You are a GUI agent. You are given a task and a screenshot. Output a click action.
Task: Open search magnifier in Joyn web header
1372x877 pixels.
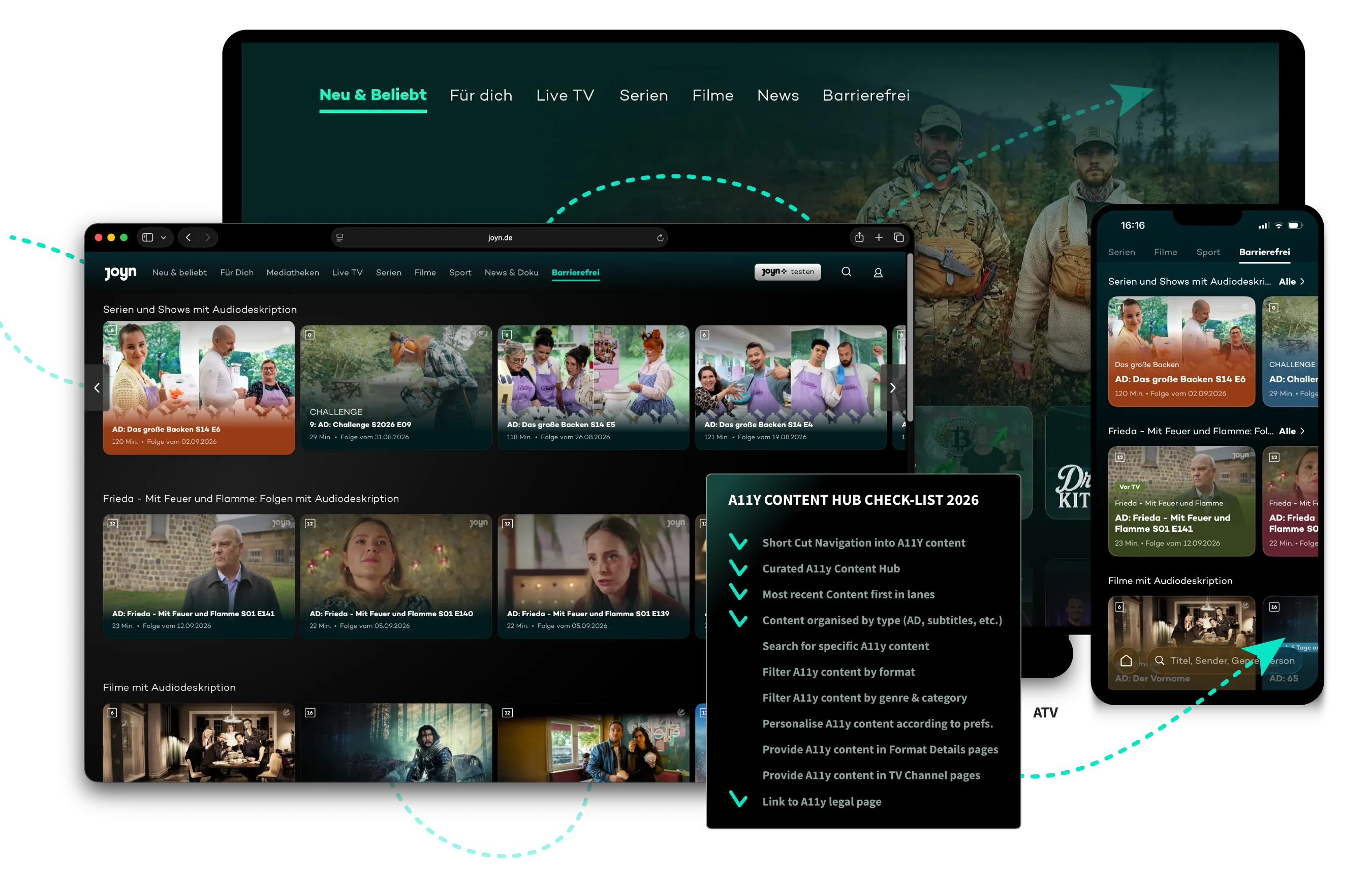coord(846,272)
